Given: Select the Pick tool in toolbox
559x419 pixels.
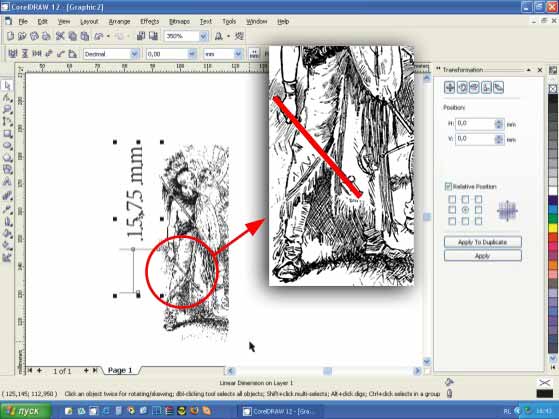Looking at the screenshot, I should [x=7, y=86].
